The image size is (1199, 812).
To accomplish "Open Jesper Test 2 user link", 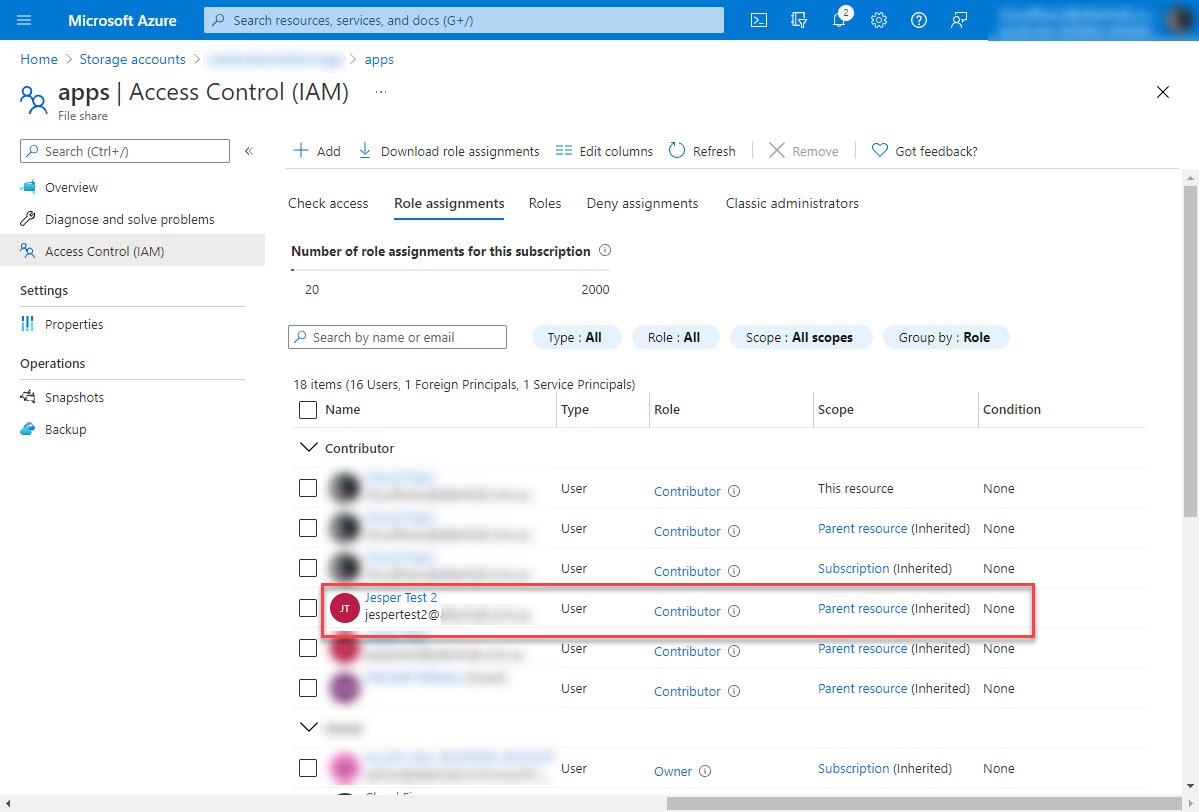I will point(401,597).
